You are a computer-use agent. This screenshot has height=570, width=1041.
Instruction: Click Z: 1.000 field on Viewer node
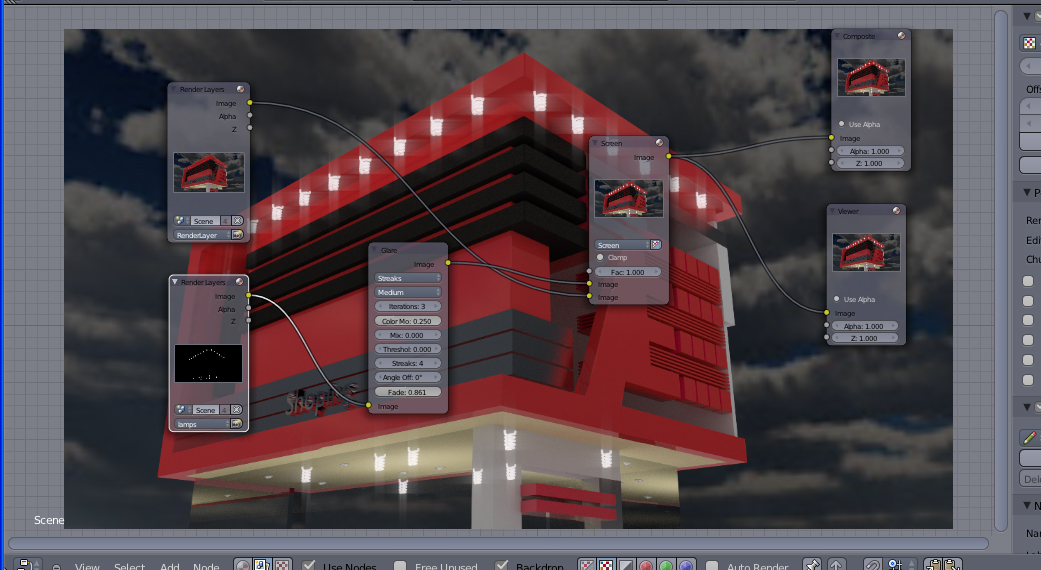tap(864, 338)
